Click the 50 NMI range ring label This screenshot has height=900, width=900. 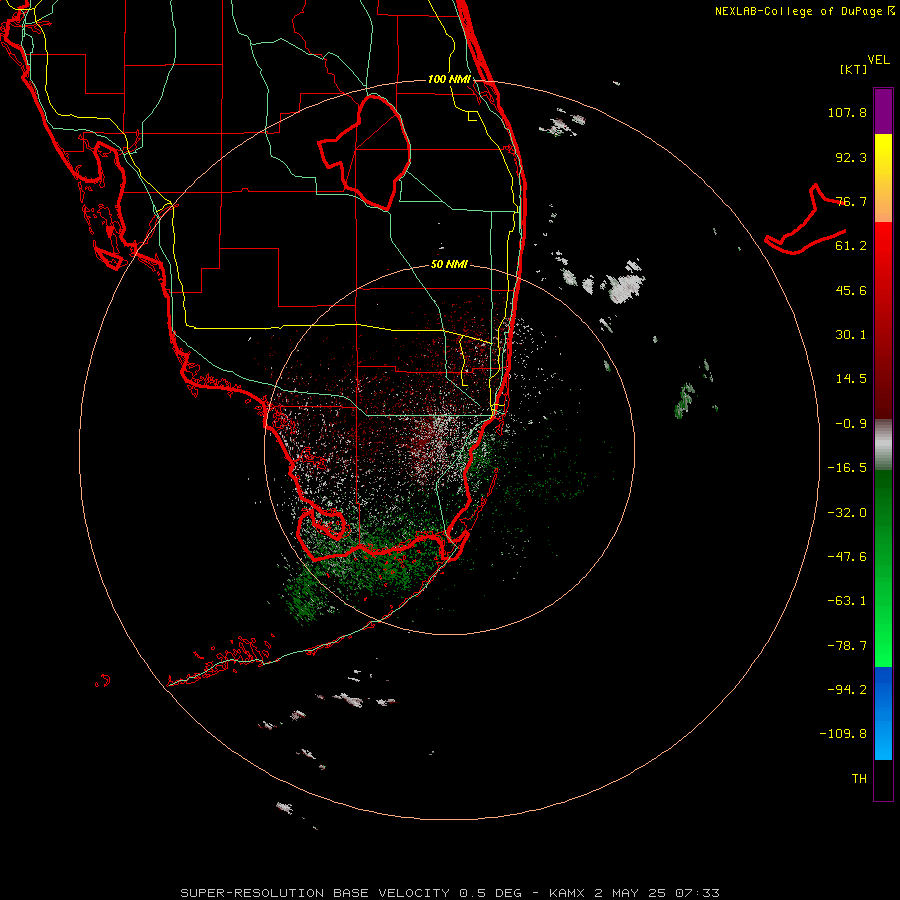pyautogui.click(x=449, y=264)
